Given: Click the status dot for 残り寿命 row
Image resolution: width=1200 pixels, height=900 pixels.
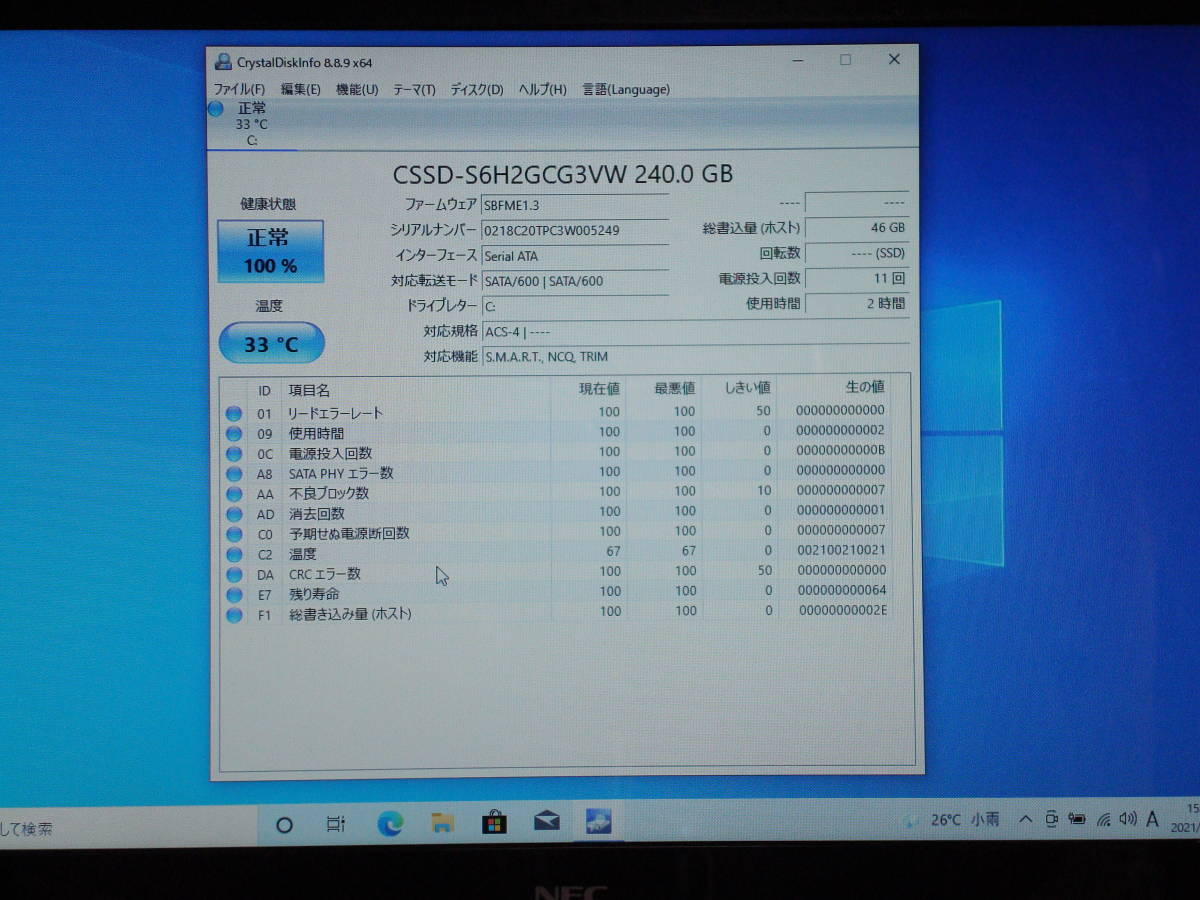Looking at the screenshot, I should [x=234, y=594].
